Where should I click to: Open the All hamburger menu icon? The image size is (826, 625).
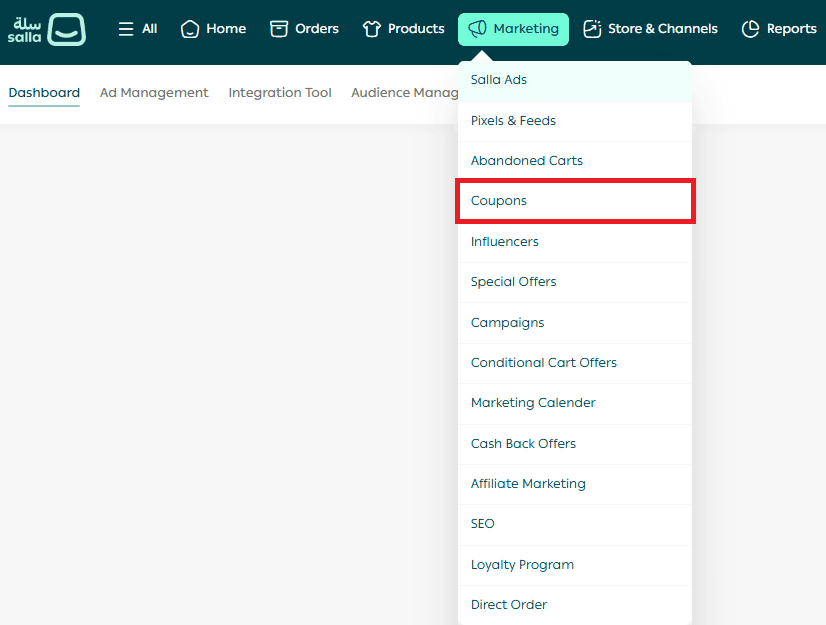coord(126,29)
